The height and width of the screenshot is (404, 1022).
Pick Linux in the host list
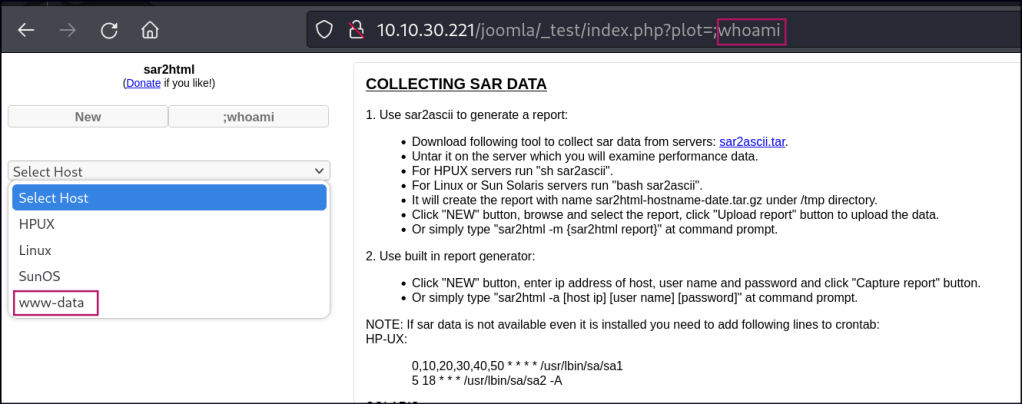(35, 250)
